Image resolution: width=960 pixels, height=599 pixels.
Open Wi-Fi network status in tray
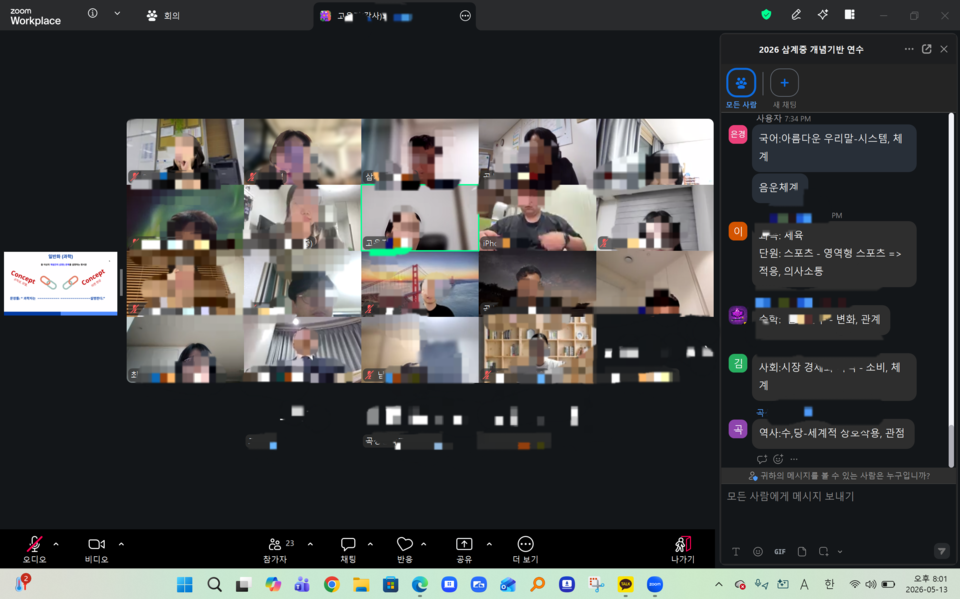(x=855, y=584)
